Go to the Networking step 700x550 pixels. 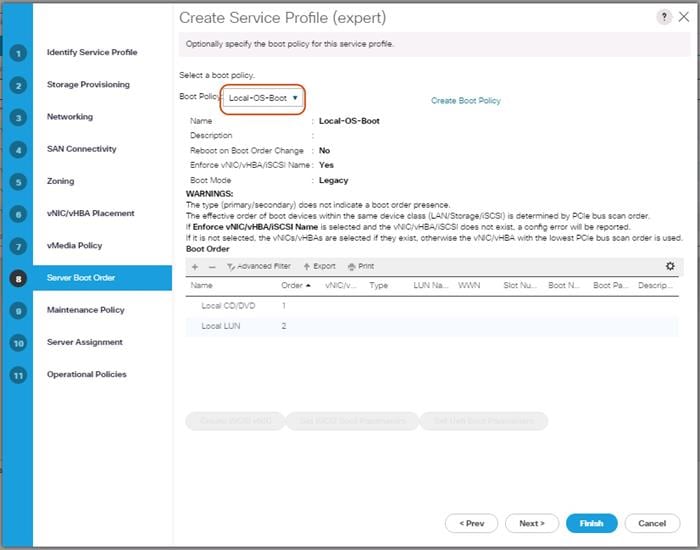tap(70, 117)
